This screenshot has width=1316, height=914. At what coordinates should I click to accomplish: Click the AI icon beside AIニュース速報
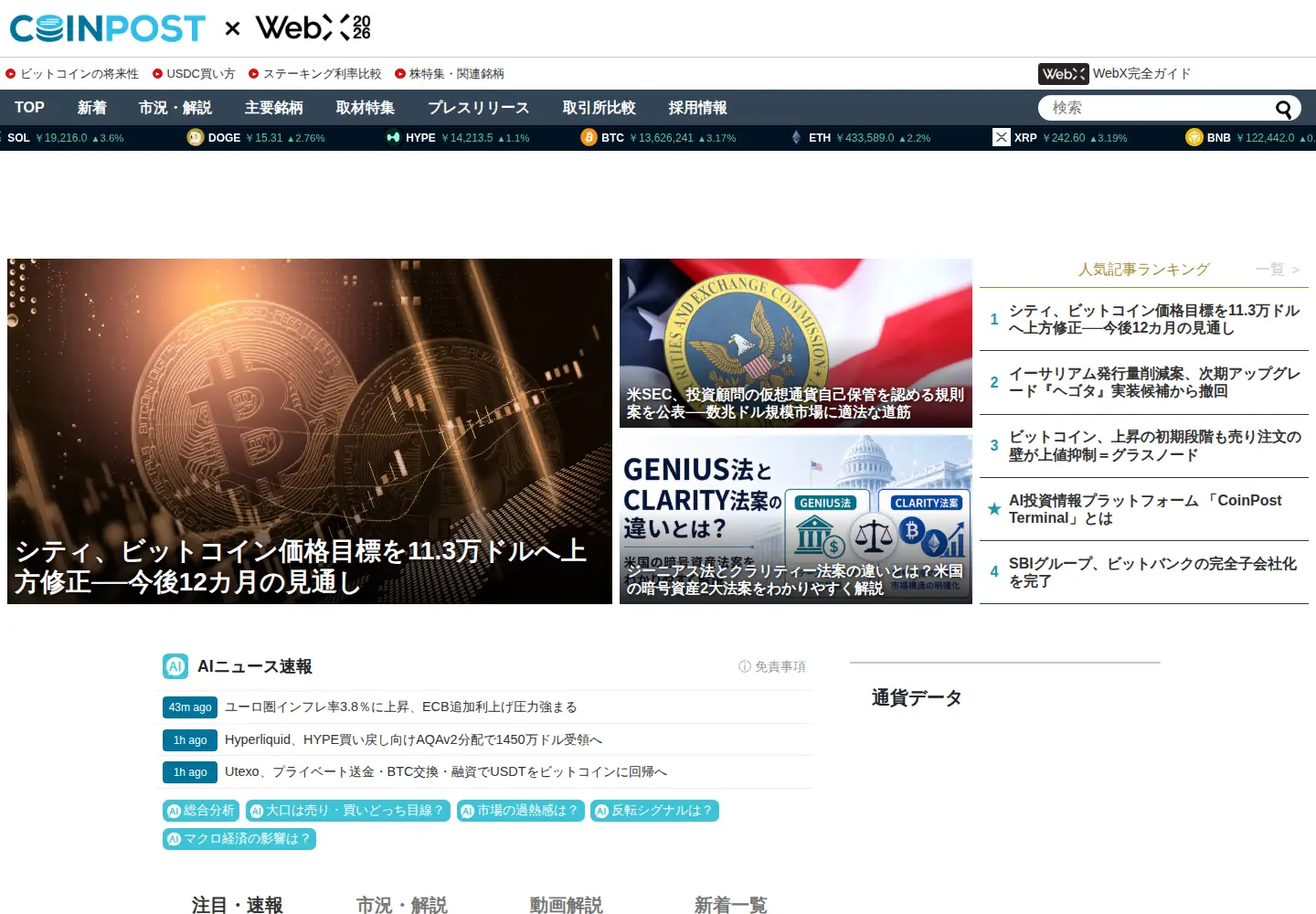pyautogui.click(x=175, y=666)
